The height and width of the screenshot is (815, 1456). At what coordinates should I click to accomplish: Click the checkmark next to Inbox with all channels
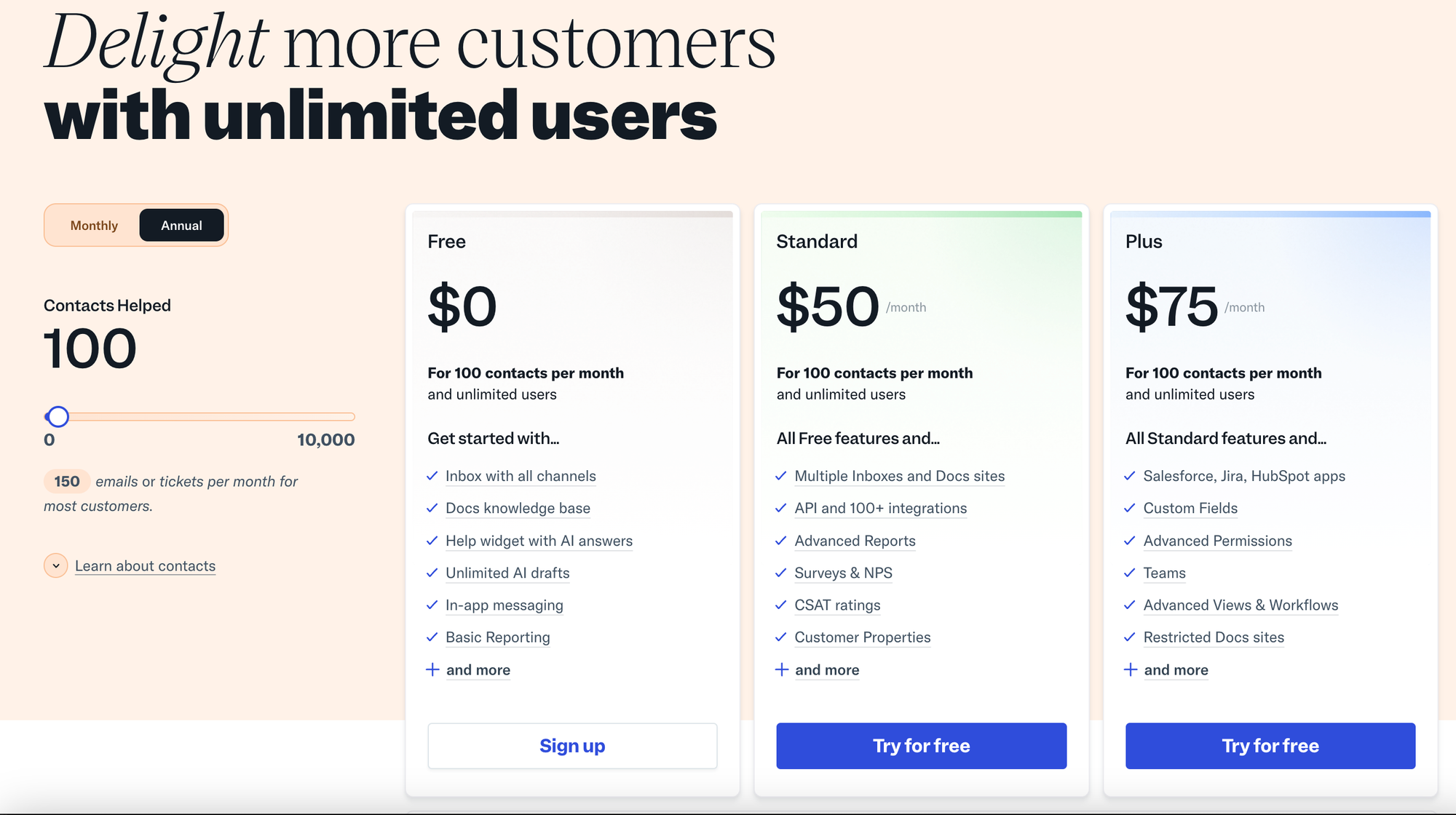pos(432,476)
